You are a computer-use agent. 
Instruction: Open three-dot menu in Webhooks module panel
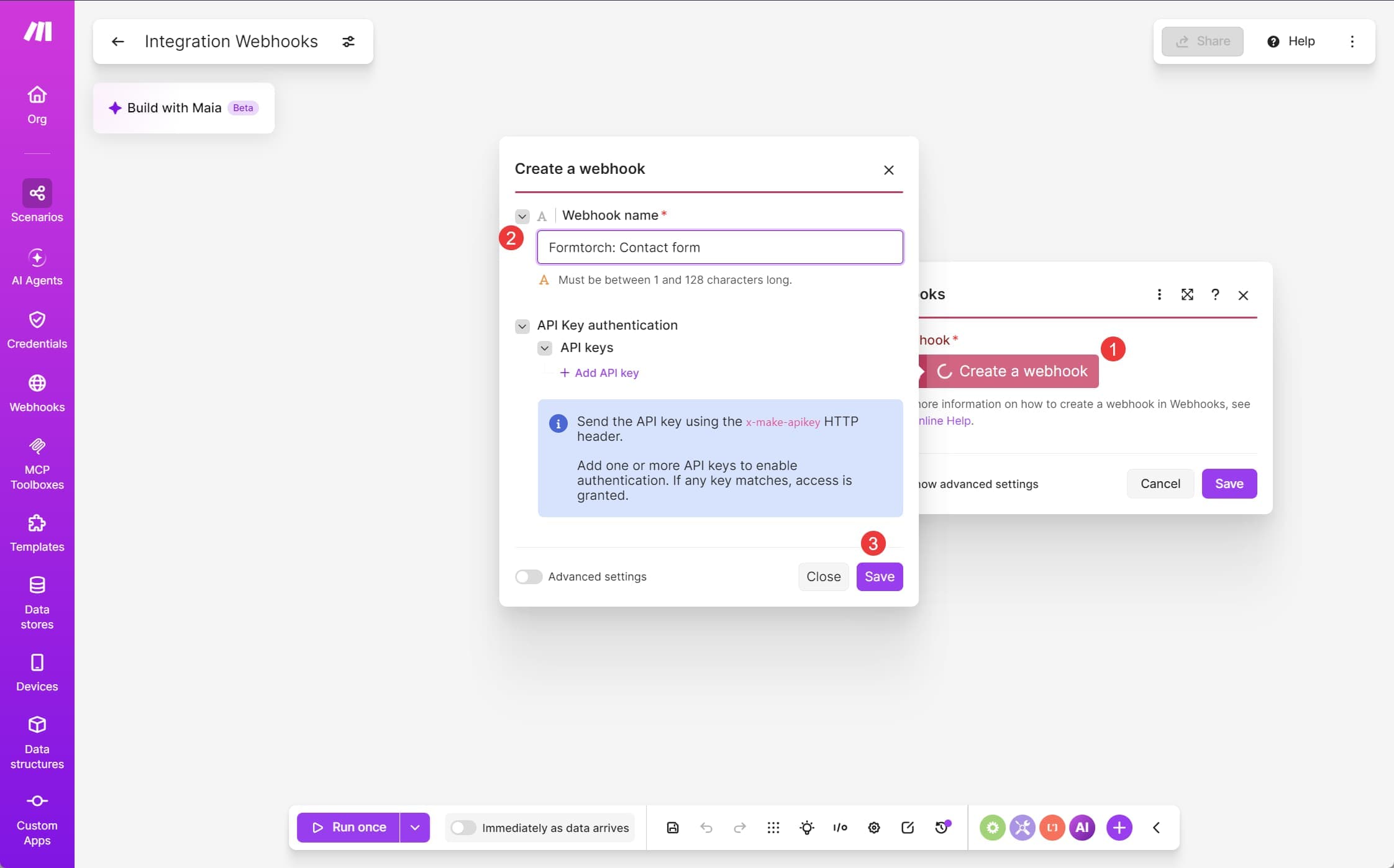(1159, 294)
